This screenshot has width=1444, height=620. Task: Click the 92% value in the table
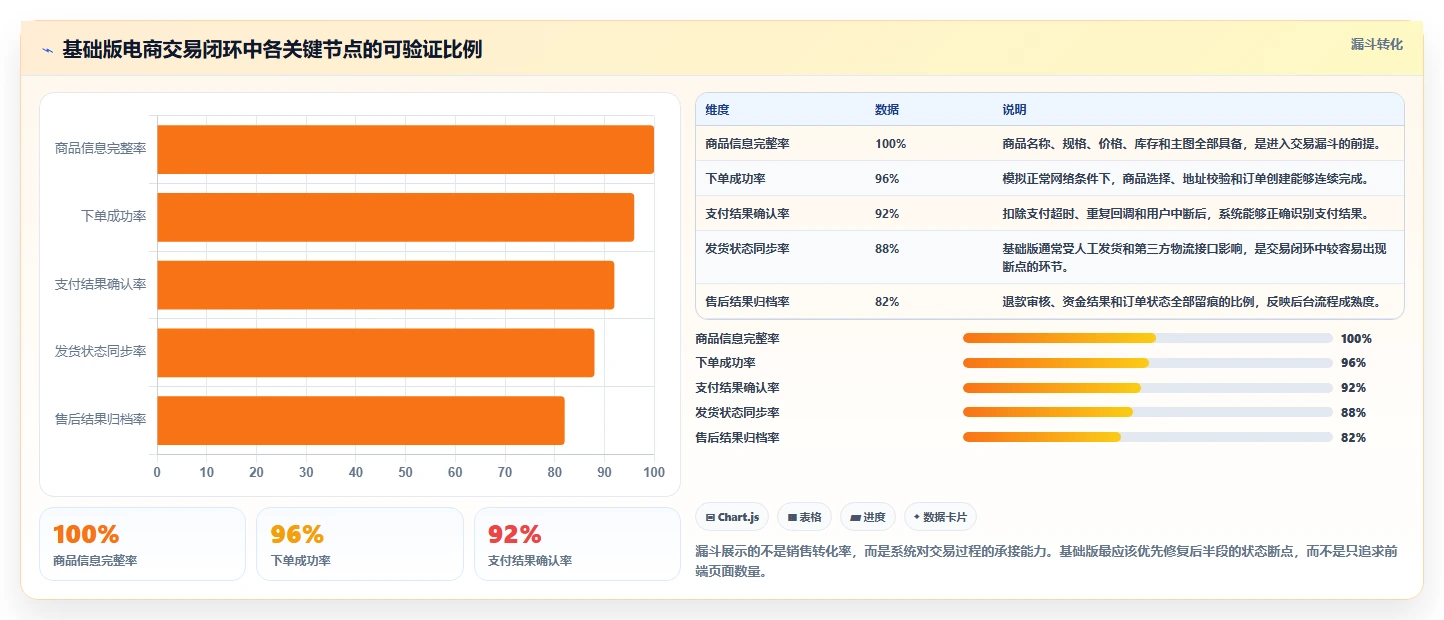point(887,214)
